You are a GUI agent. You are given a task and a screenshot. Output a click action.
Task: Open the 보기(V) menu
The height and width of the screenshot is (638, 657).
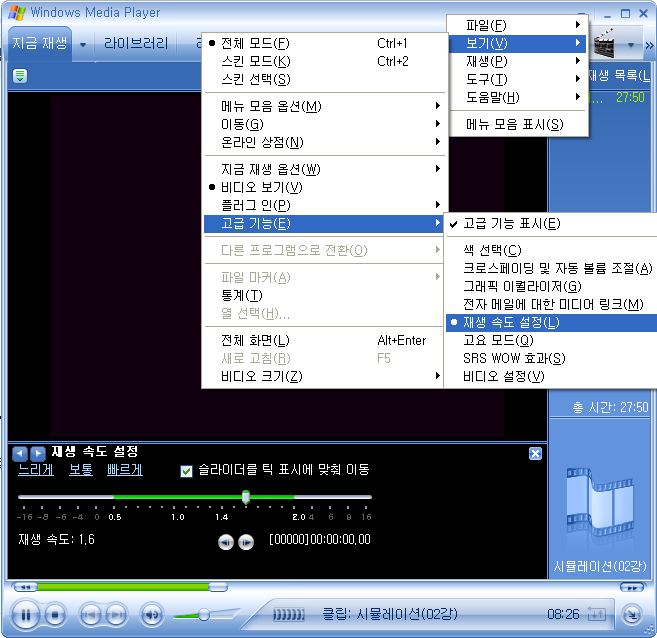coord(519,43)
